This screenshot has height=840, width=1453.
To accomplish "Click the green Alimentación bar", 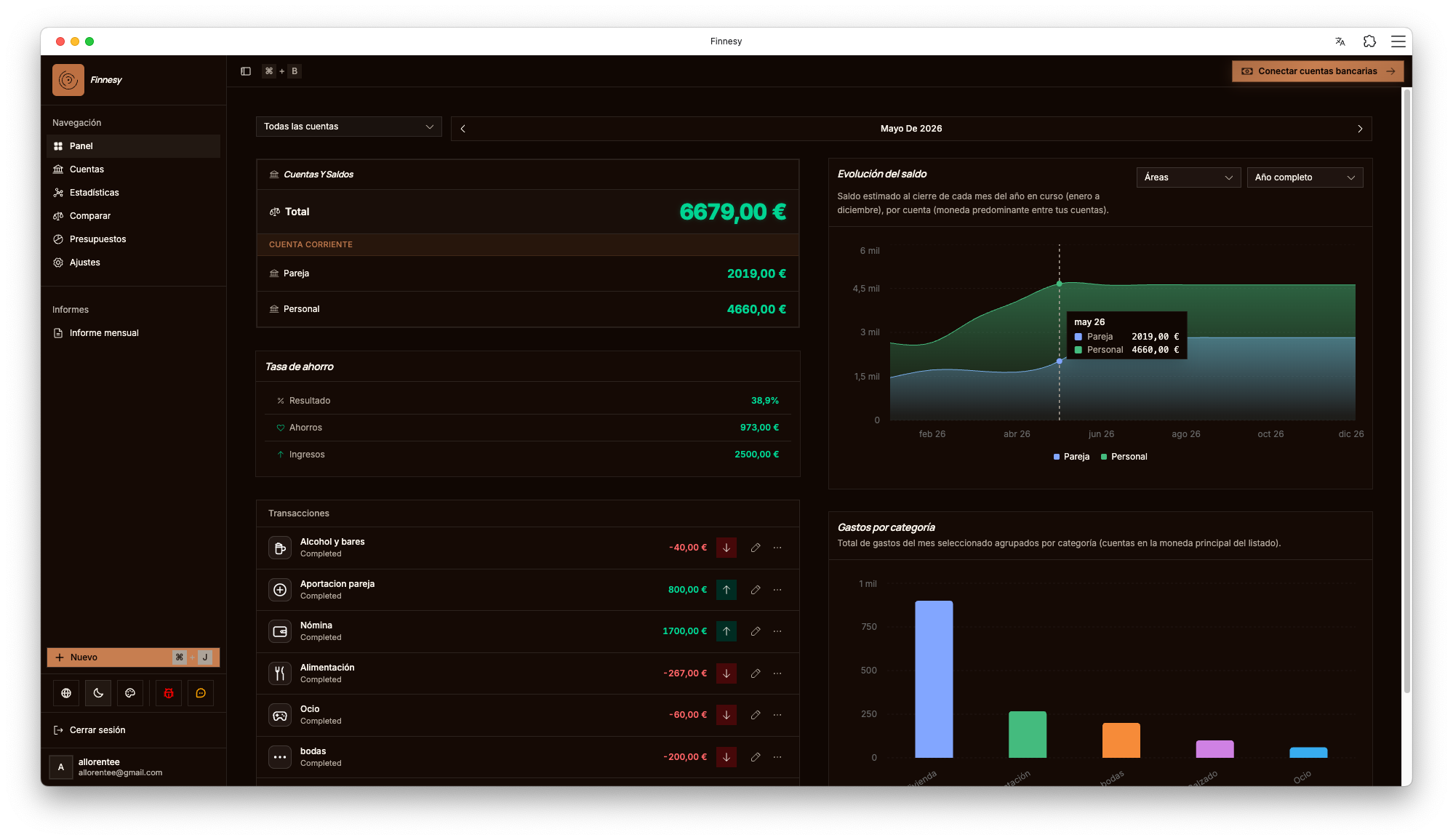I will click(x=1028, y=735).
